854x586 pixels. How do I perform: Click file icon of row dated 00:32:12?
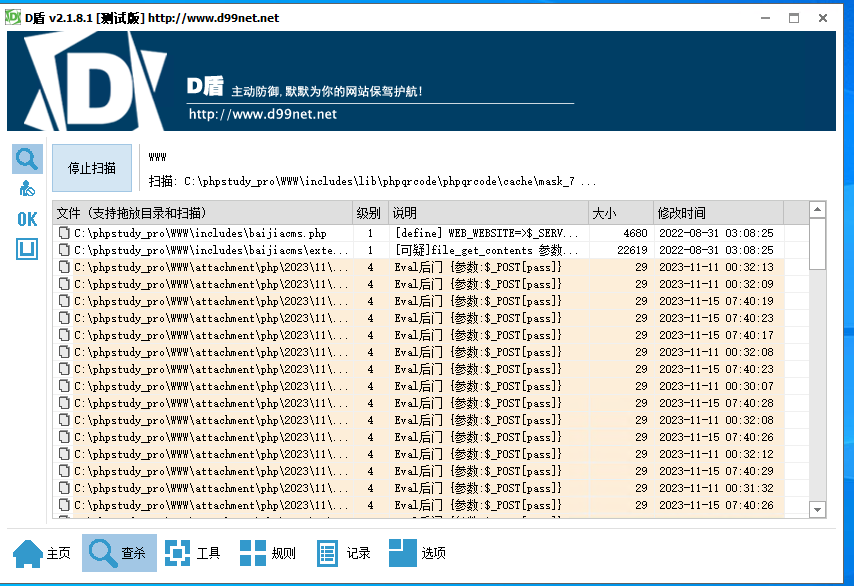click(x=64, y=454)
